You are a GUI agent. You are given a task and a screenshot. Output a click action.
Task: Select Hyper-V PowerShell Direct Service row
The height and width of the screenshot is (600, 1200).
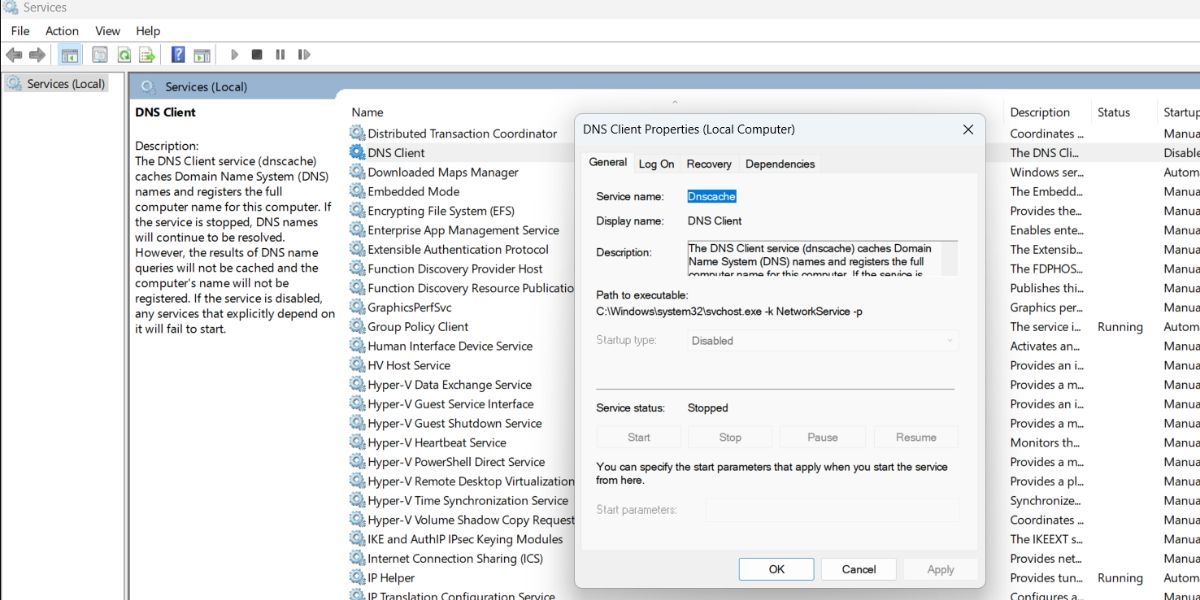pos(456,462)
